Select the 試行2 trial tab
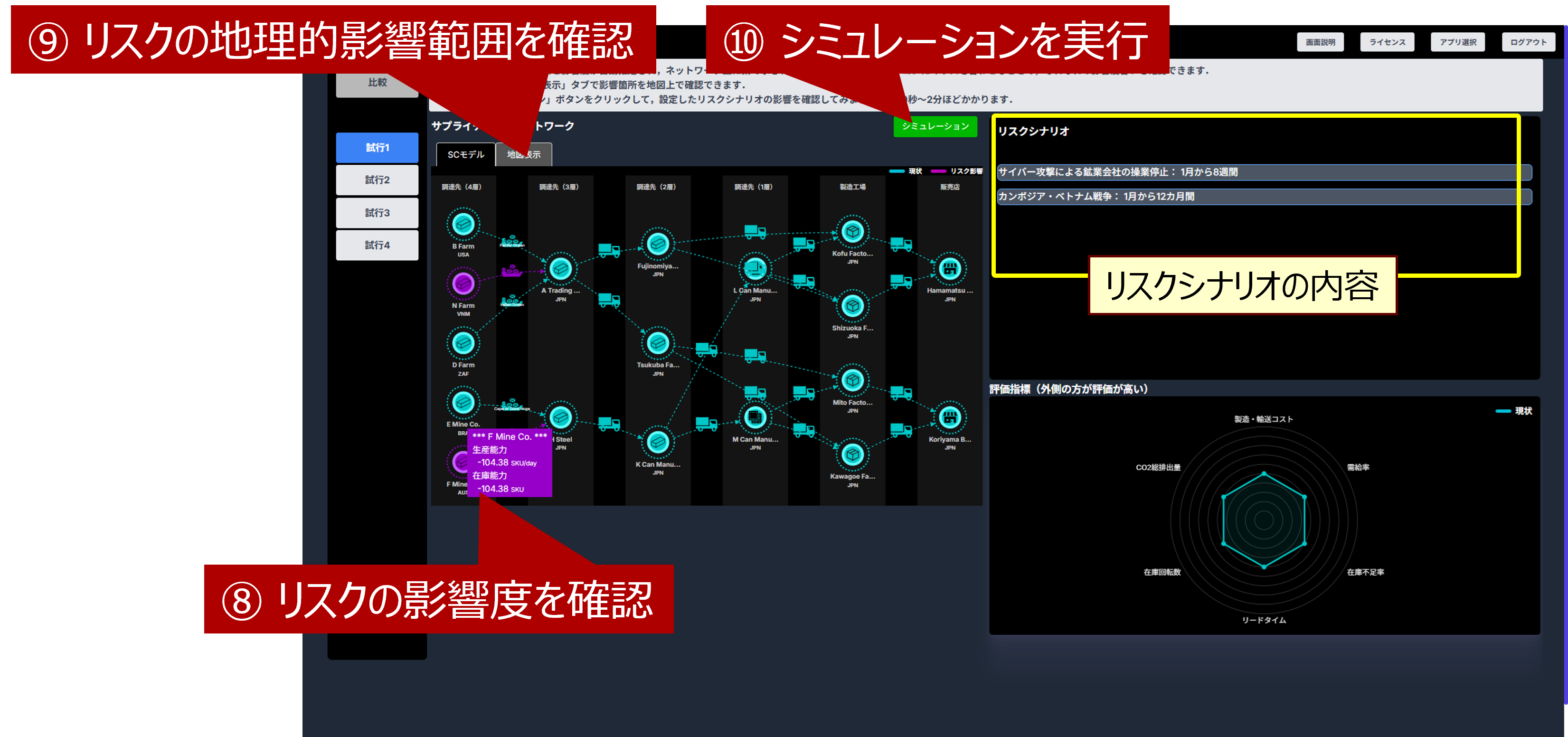 [377, 180]
